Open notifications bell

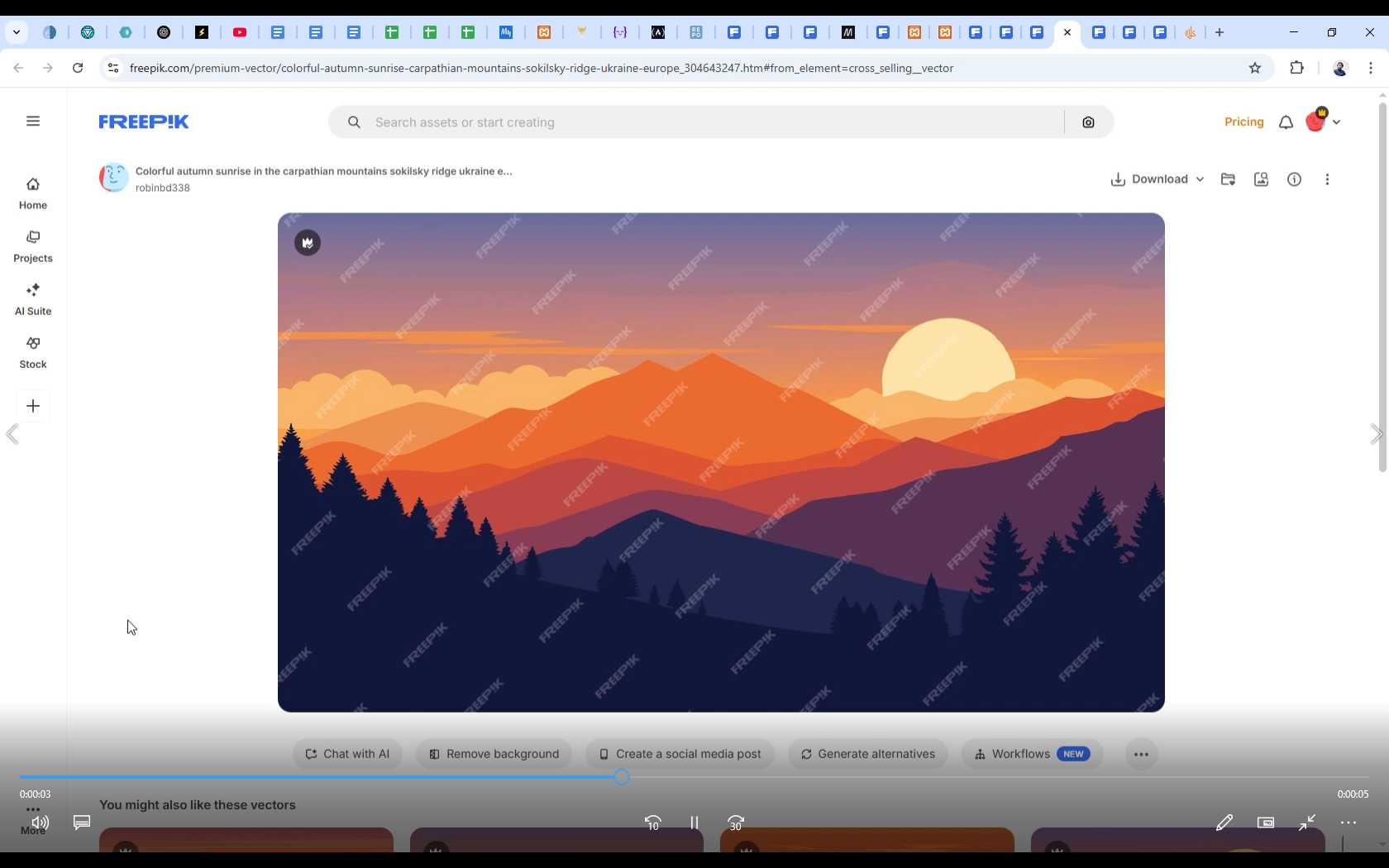coord(1286,122)
